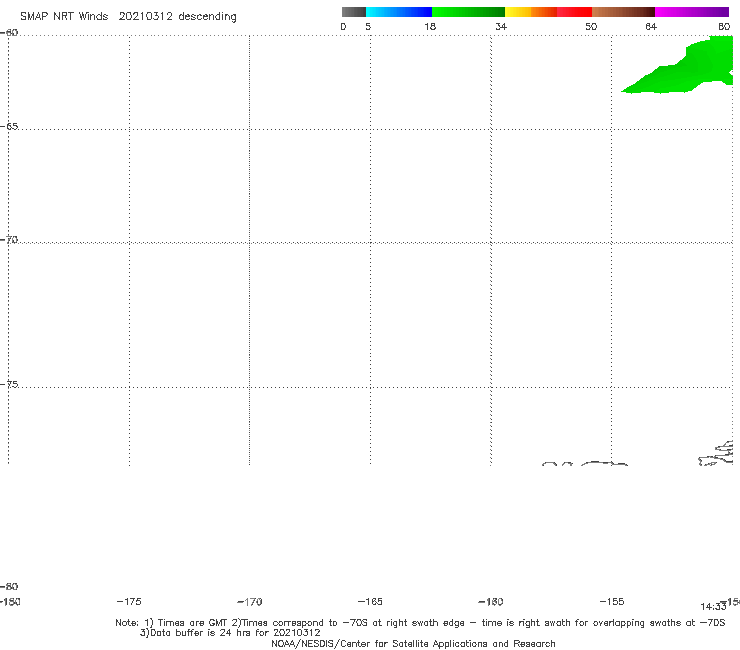Click color scale label '50'
The width and height of the screenshot is (740, 650).
click(x=591, y=26)
